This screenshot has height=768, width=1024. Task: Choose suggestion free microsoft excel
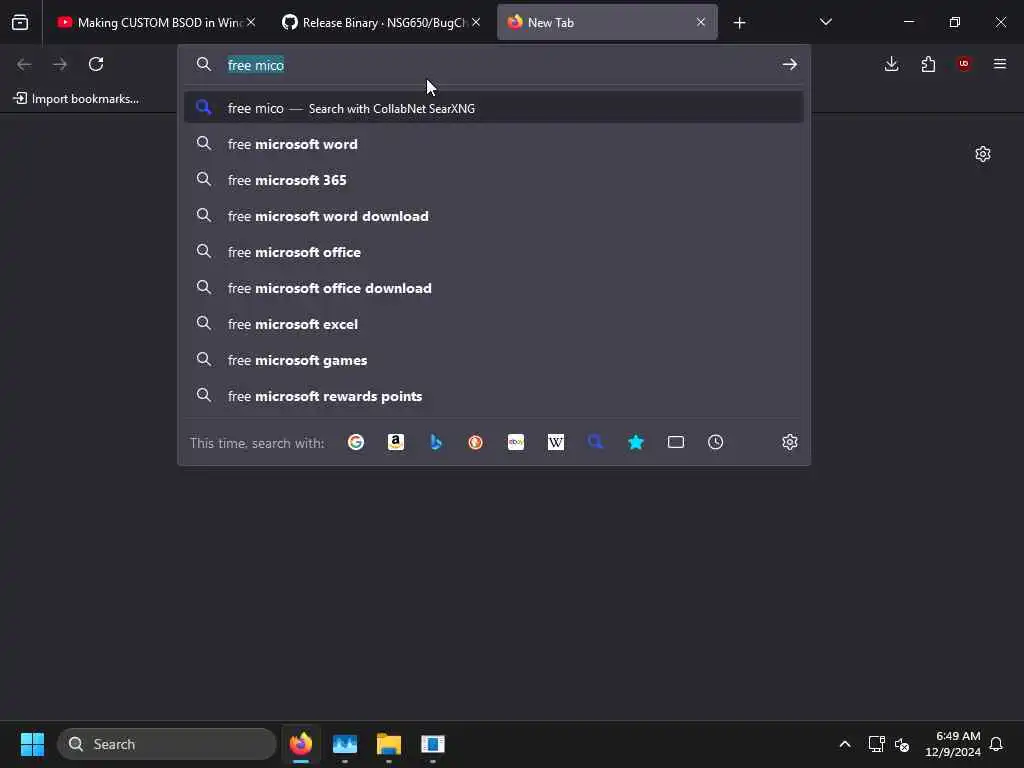point(494,323)
